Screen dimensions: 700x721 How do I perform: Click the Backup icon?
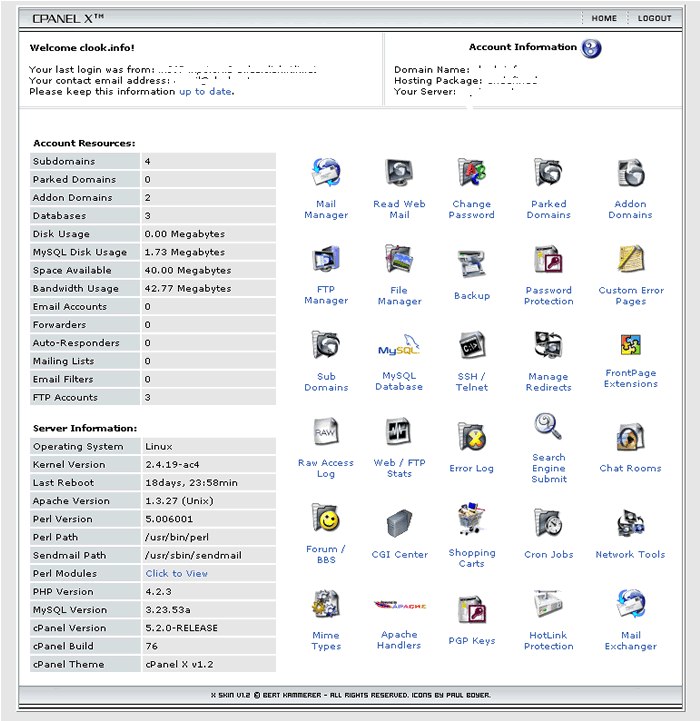click(x=471, y=264)
